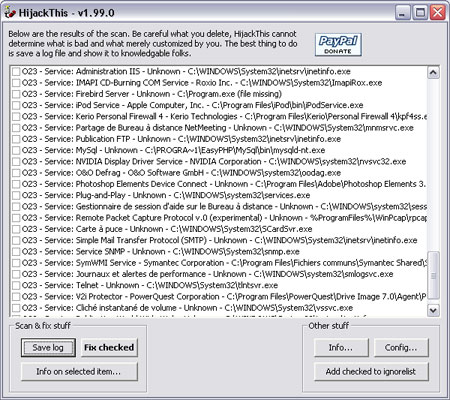Click the Save log button
This screenshot has width=450, height=400.
(x=48, y=348)
